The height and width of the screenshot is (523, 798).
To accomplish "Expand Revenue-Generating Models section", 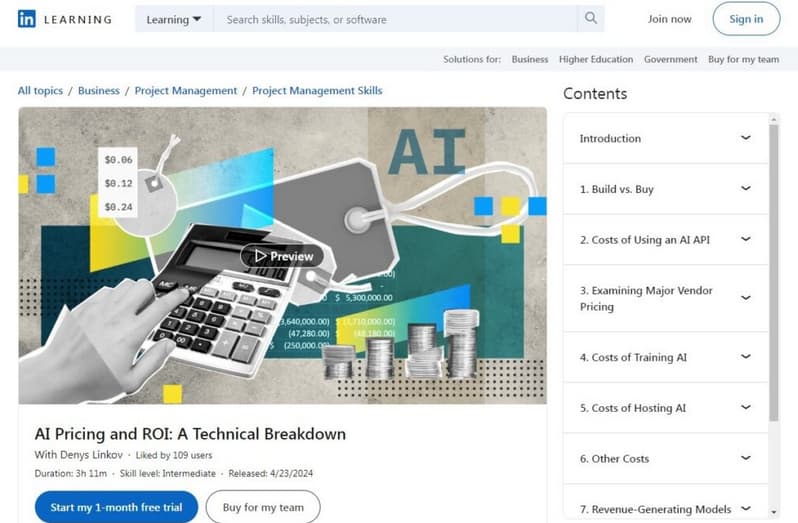I will click(x=745, y=509).
